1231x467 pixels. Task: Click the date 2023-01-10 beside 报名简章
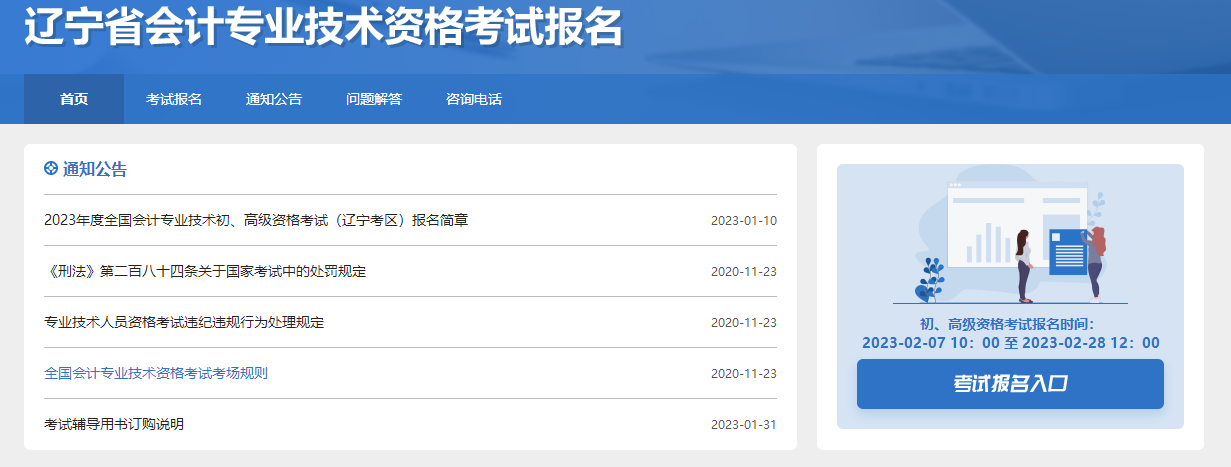(743, 221)
